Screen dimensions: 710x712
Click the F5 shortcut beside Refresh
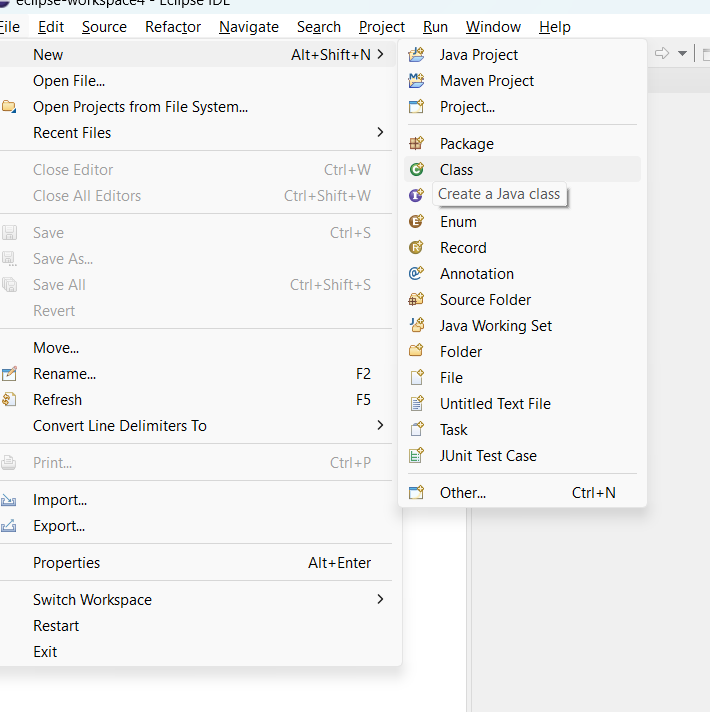(363, 400)
